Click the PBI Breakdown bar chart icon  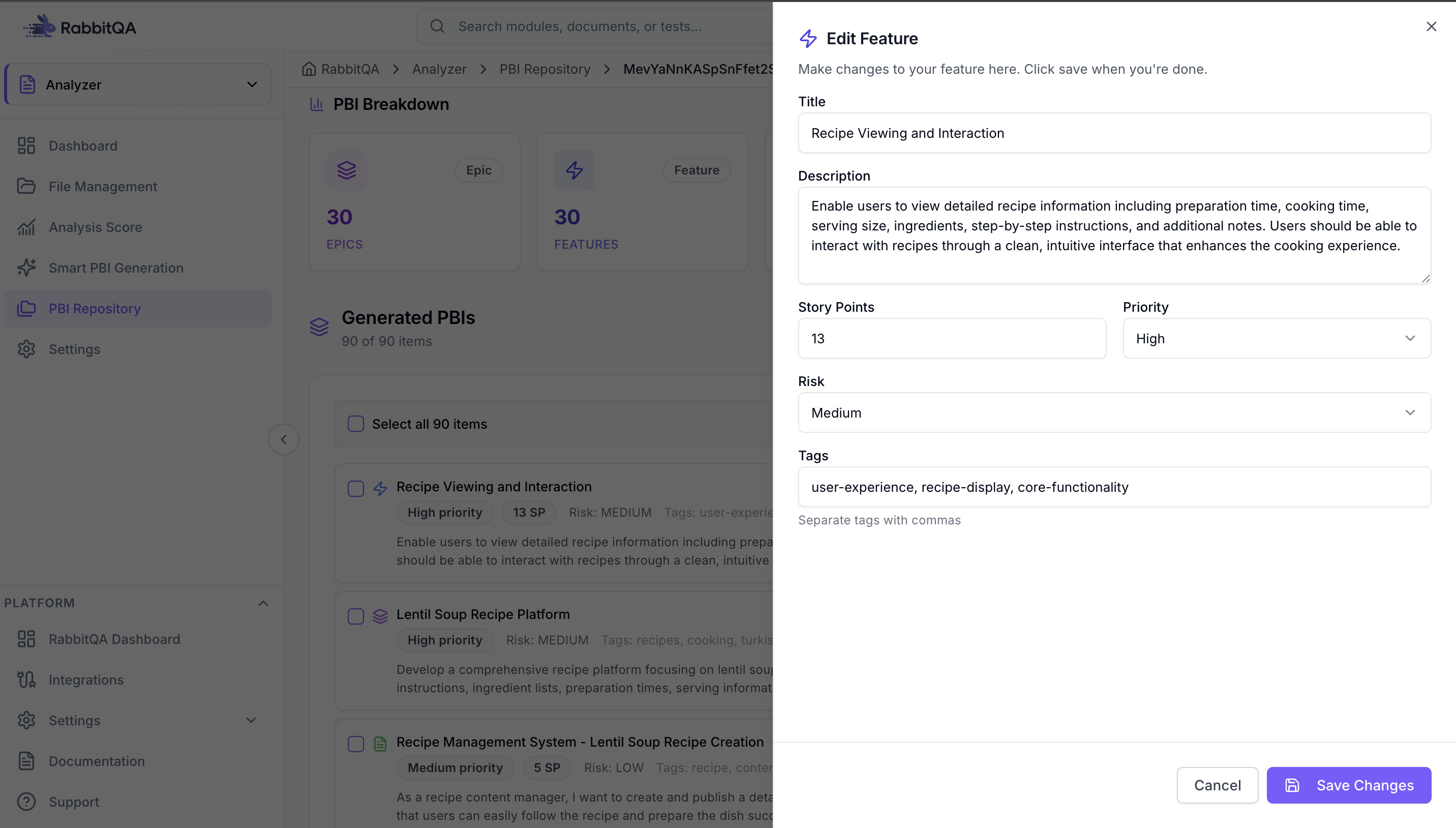click(317, 104)
